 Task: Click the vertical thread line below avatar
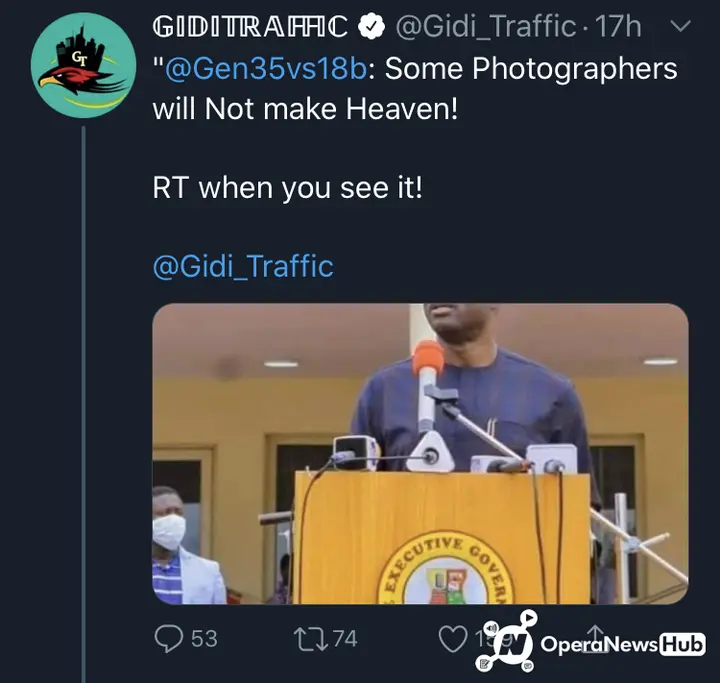(x=84, y=404)
